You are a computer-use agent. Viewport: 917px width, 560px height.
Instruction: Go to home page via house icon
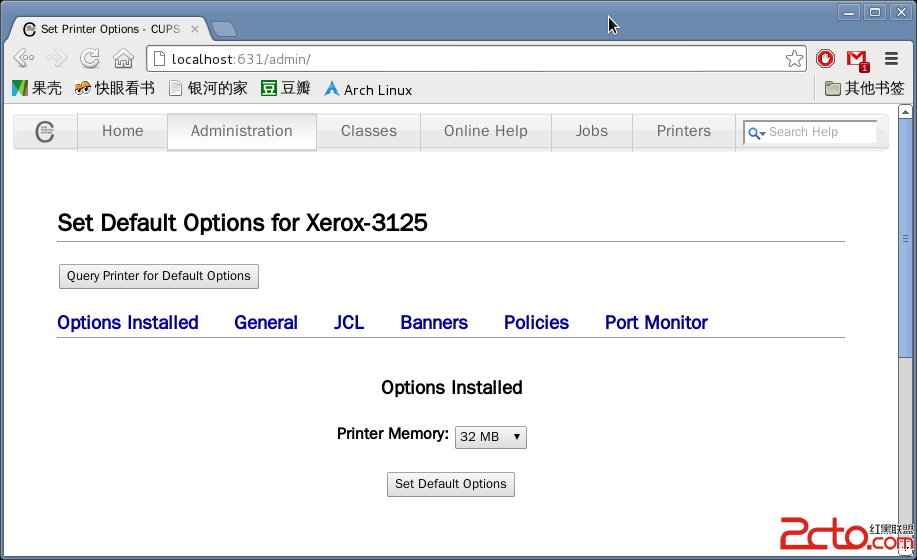(x=123, y=58)
